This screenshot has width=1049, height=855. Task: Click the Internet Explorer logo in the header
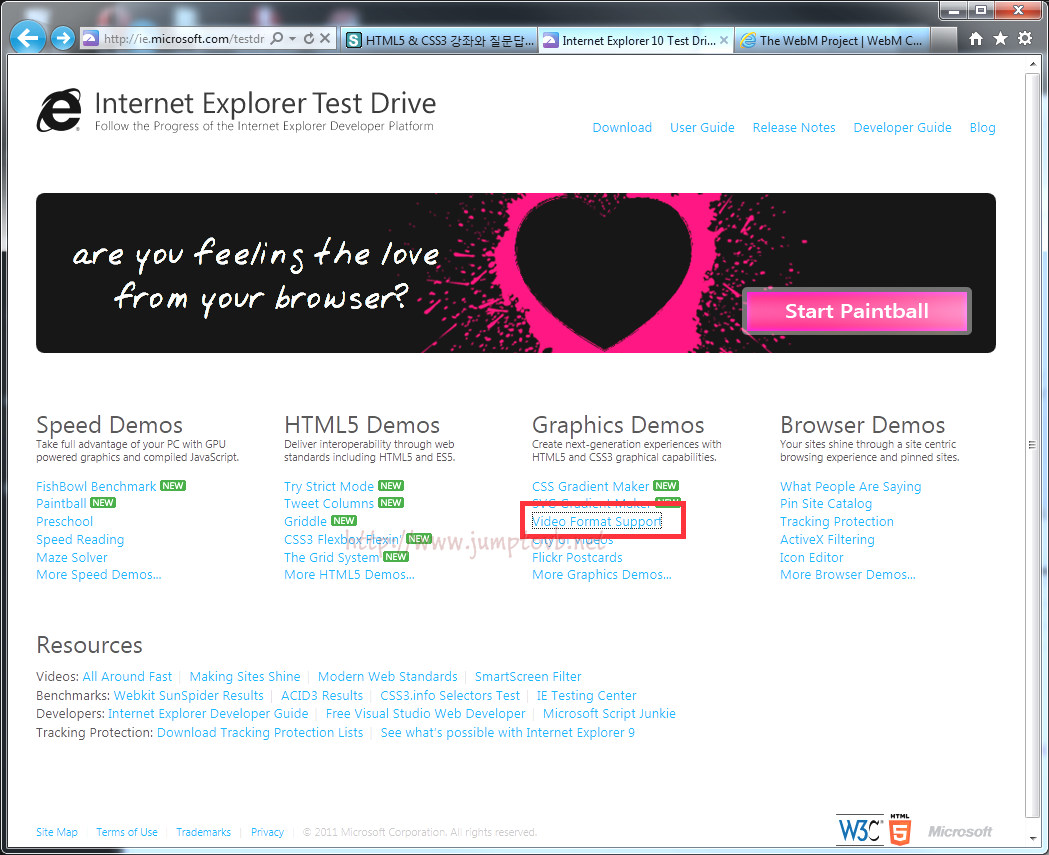coord(59,110)
